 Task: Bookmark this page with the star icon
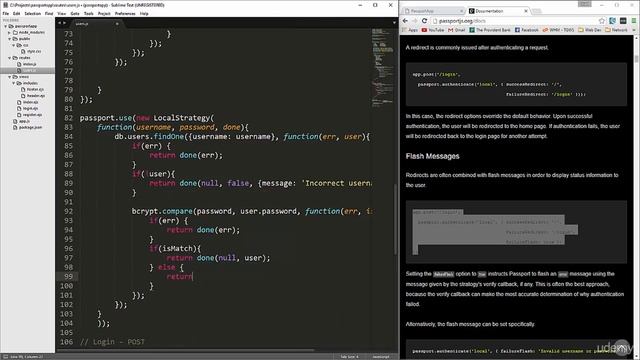coord(602,21)
